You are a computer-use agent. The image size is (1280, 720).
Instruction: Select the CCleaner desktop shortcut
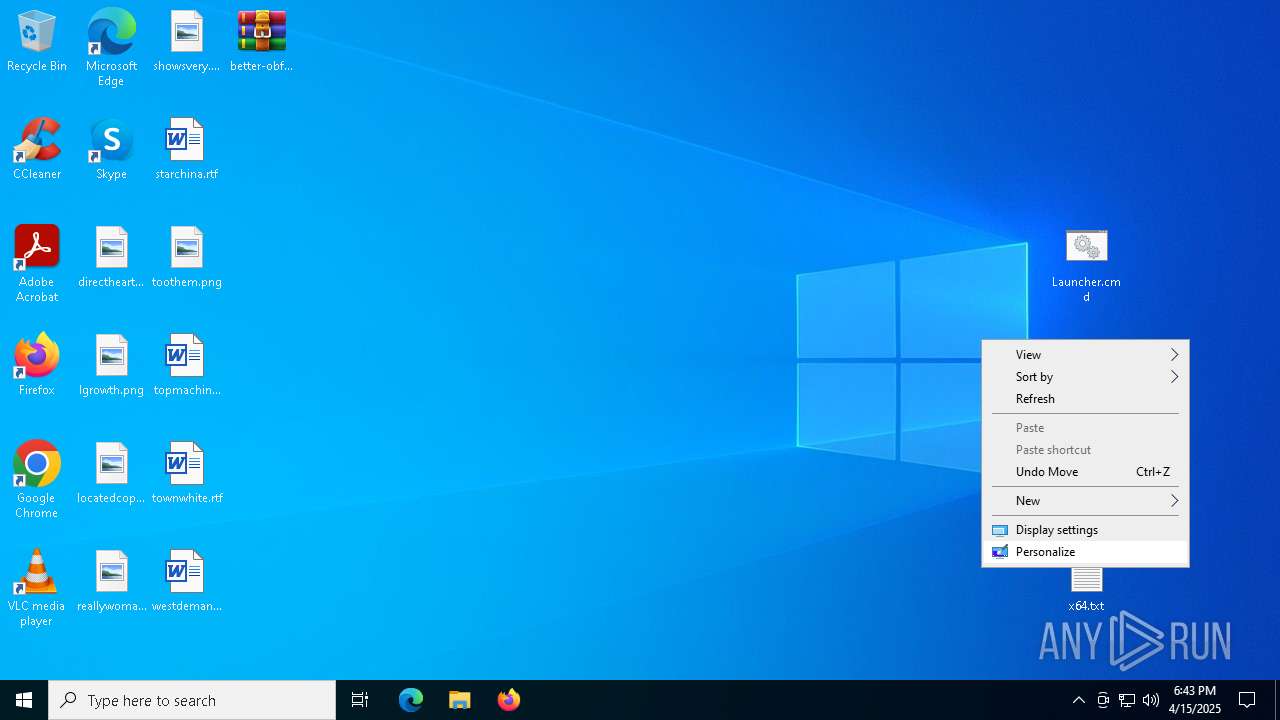click(x=37, y=149)
